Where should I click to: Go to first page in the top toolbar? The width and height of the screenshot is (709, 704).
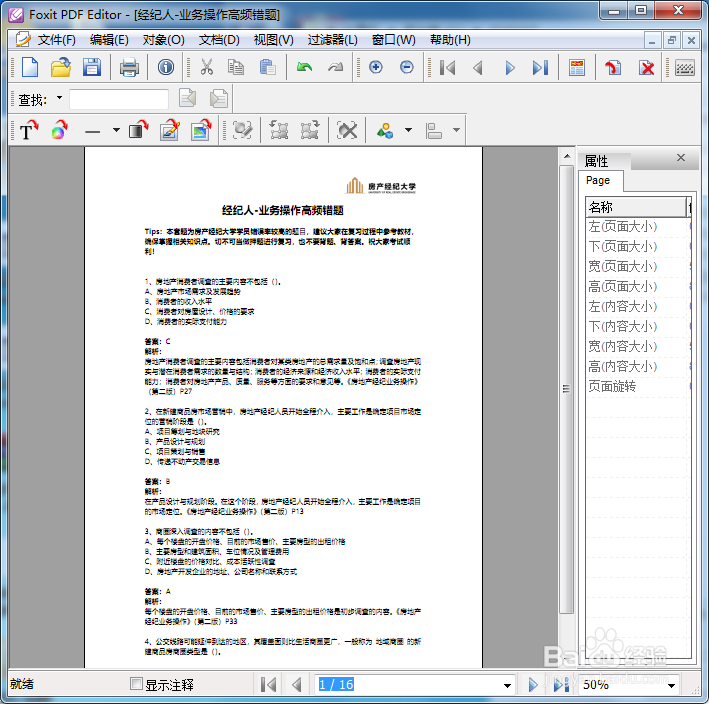tap(448, 68)
